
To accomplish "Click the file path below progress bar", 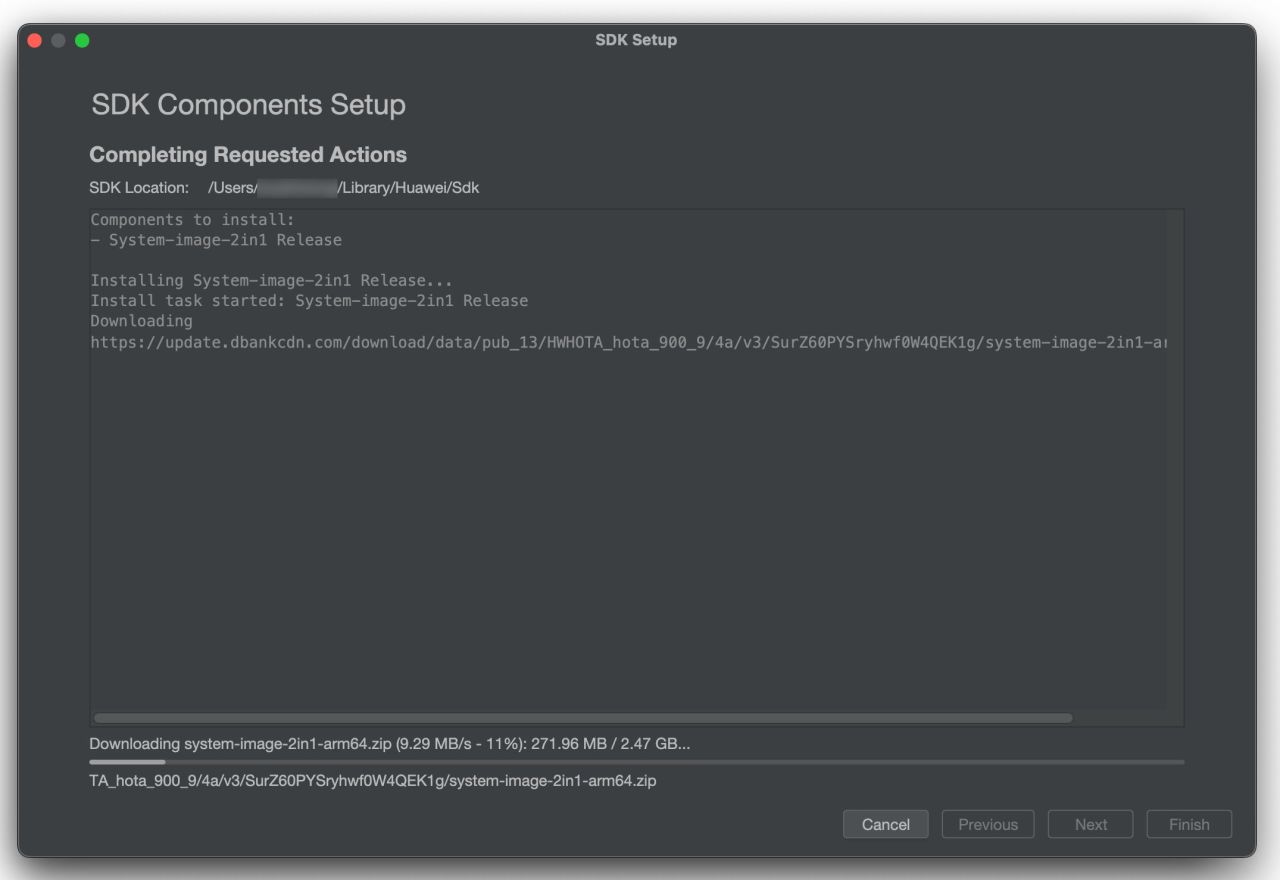I will 372,781.
